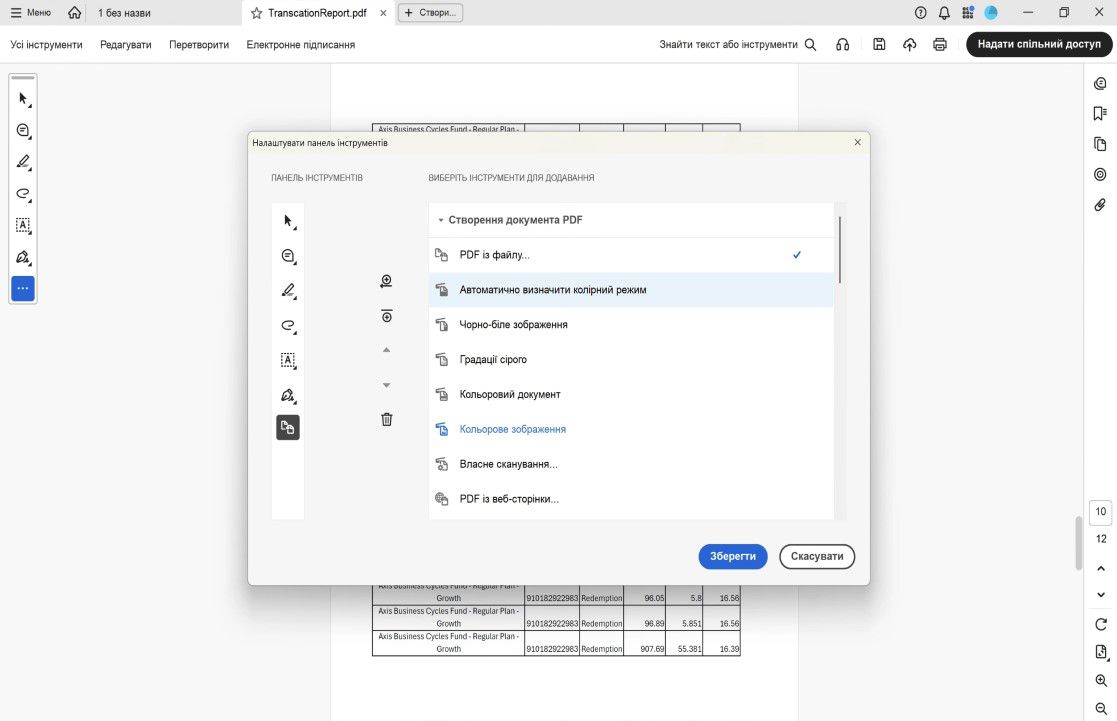The width and height of the screenshot is (1117, 721).
Task: Select the text box tool in dialog toolbar list
Action: (288, 360)
